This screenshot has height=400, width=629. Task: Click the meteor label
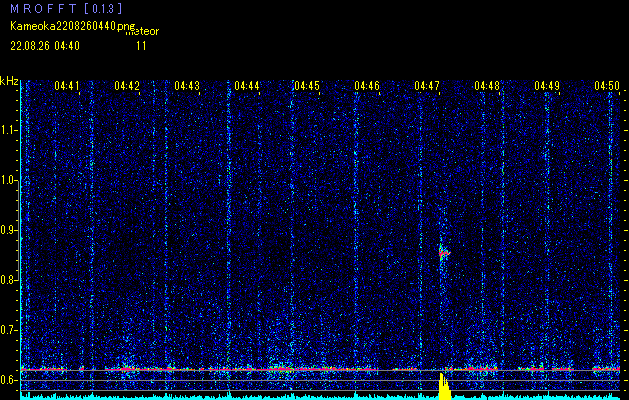click(x=142, y=32)
